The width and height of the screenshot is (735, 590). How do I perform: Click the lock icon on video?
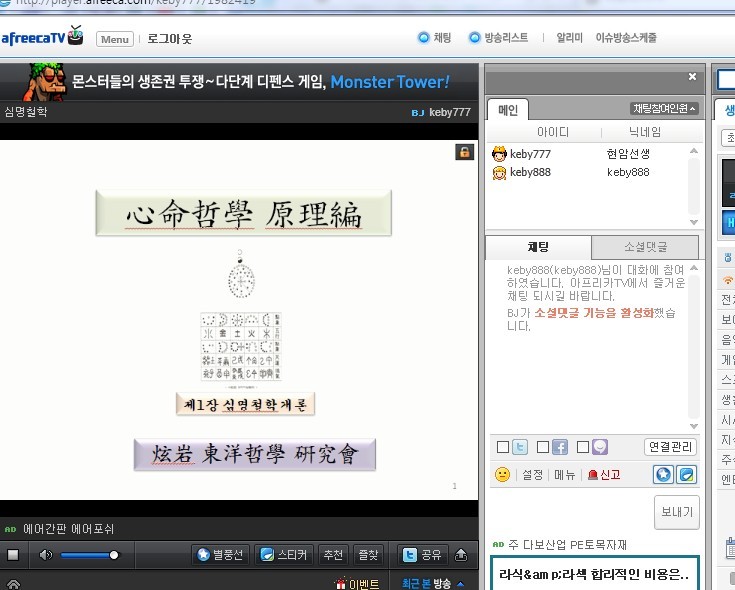[465, 152]
